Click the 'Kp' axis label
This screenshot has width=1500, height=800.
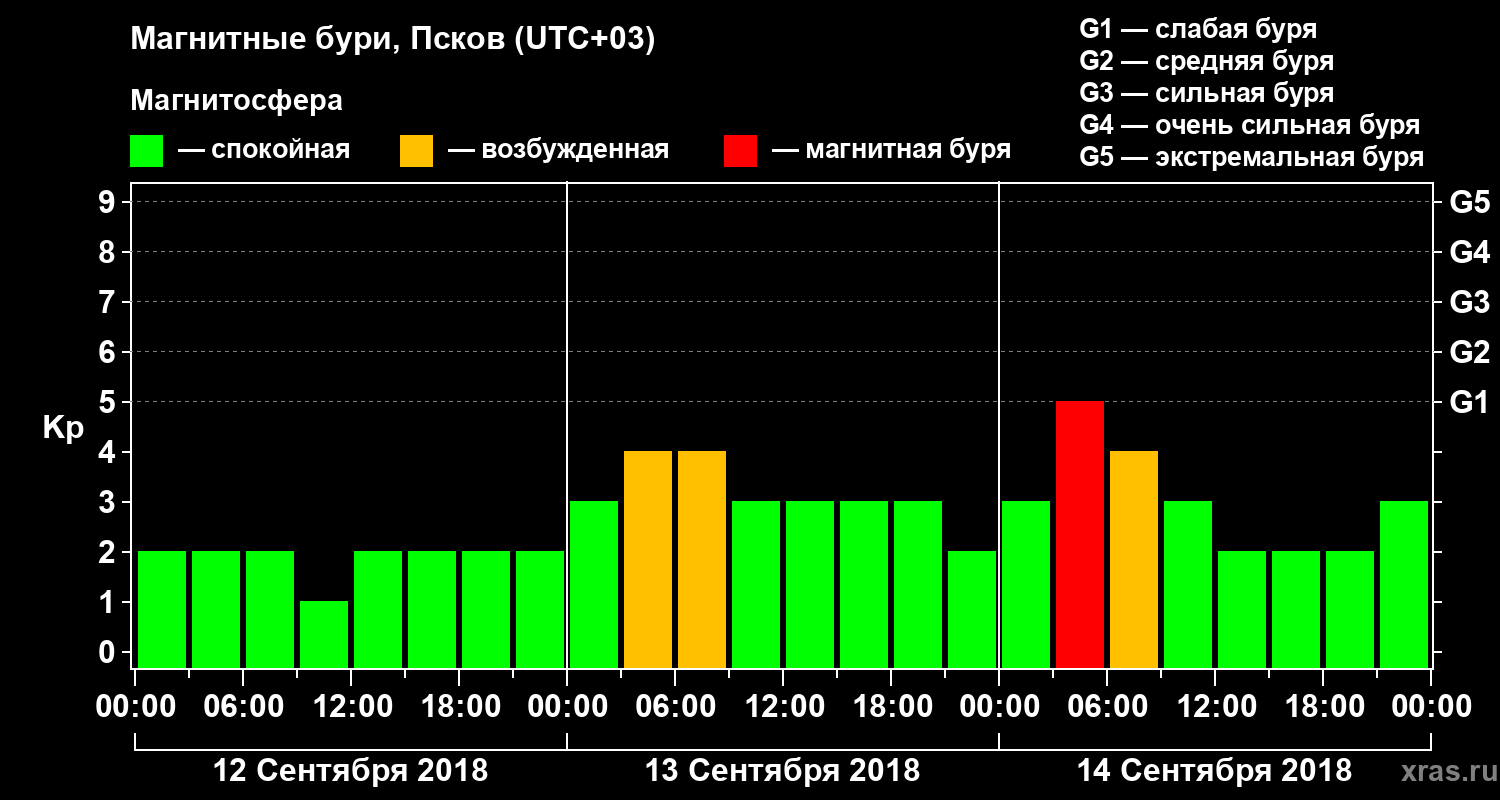click(63, 428)
